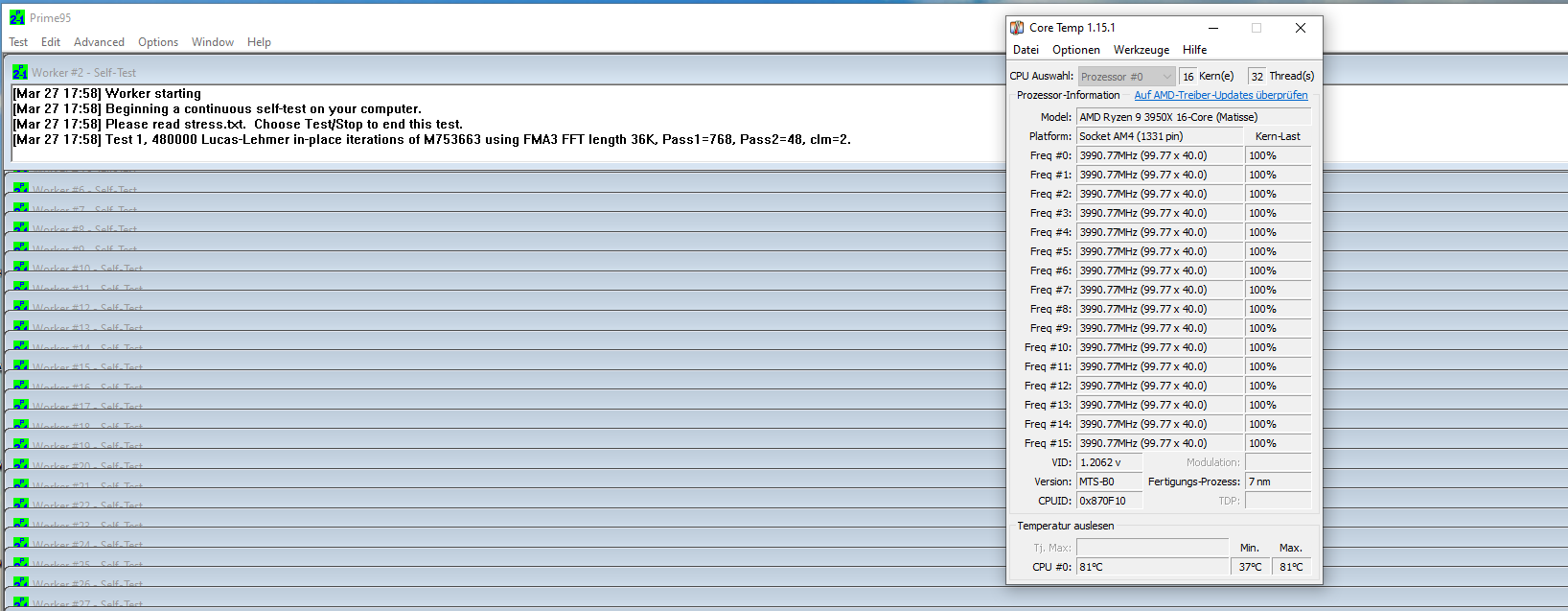1568x611 pixels.
Task: Open the Edit menu in Prime95
Action: pos(51,42)
